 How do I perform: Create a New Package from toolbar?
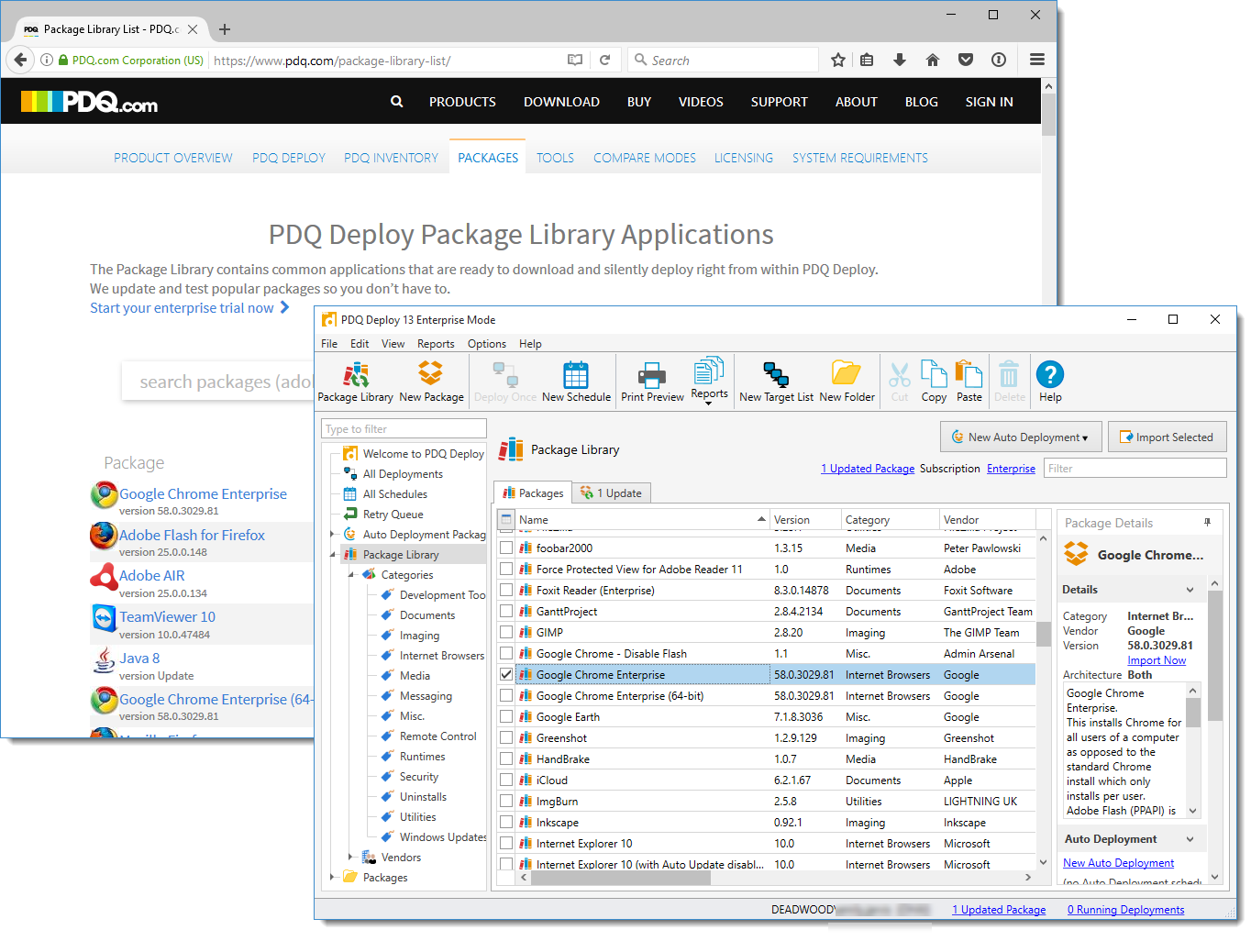431,381
